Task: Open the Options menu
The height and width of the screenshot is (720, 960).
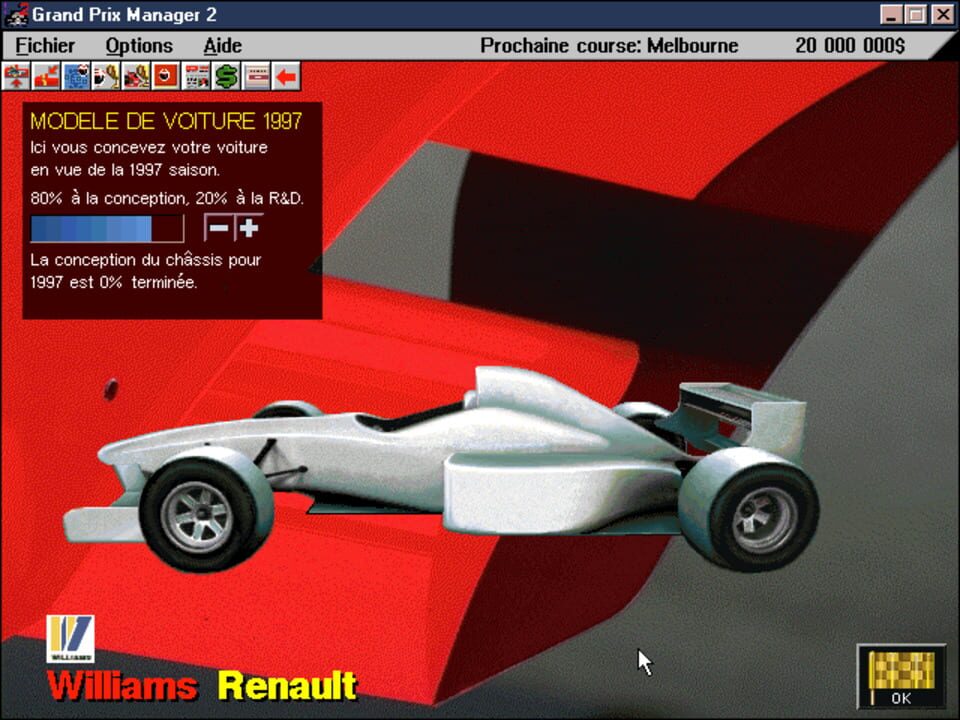Action: tap(138, 45)
